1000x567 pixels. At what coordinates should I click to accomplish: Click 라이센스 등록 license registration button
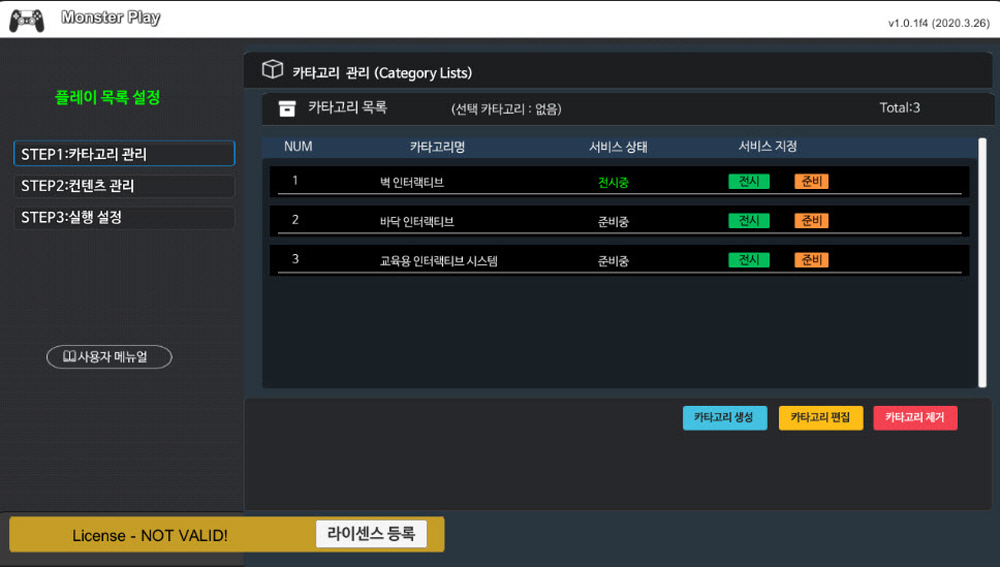pos(371,534)
